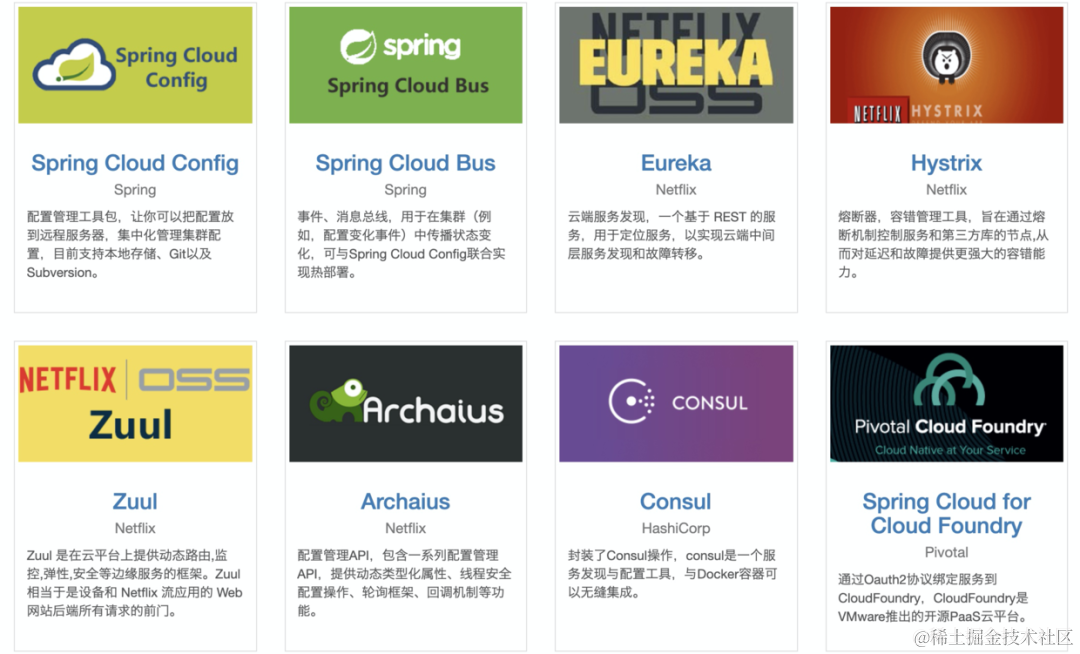
Task: Open the Netflix Hystrix banner image
Action: point(946,65)
